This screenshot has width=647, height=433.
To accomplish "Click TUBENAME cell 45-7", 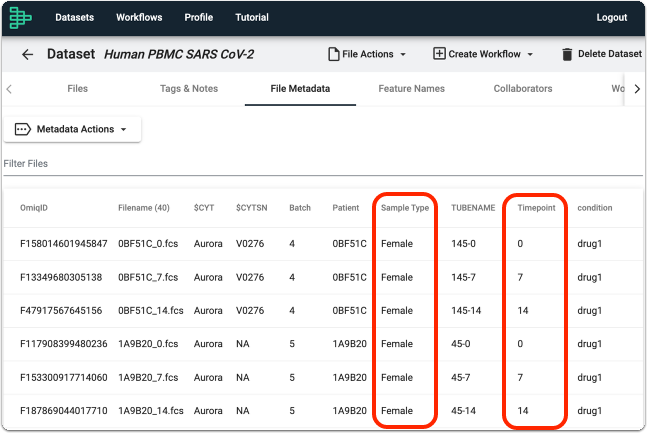I will click(460, 378).
